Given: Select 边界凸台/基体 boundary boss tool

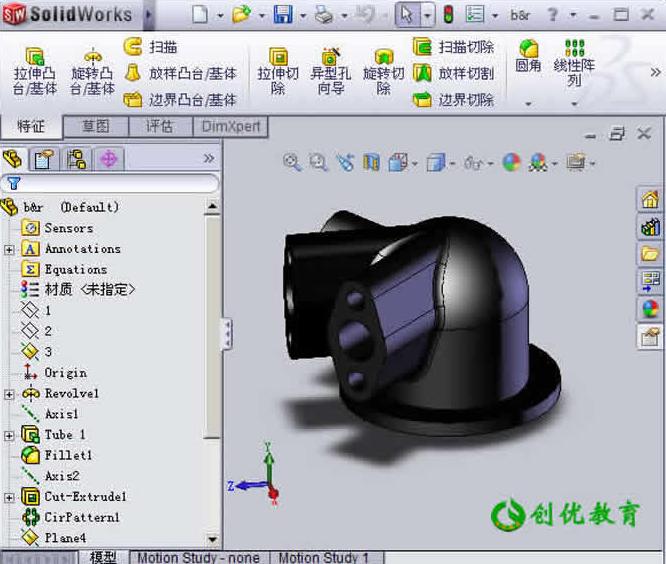Looking at the screenshot, I should pyautogui.click(x=180, y=100).
